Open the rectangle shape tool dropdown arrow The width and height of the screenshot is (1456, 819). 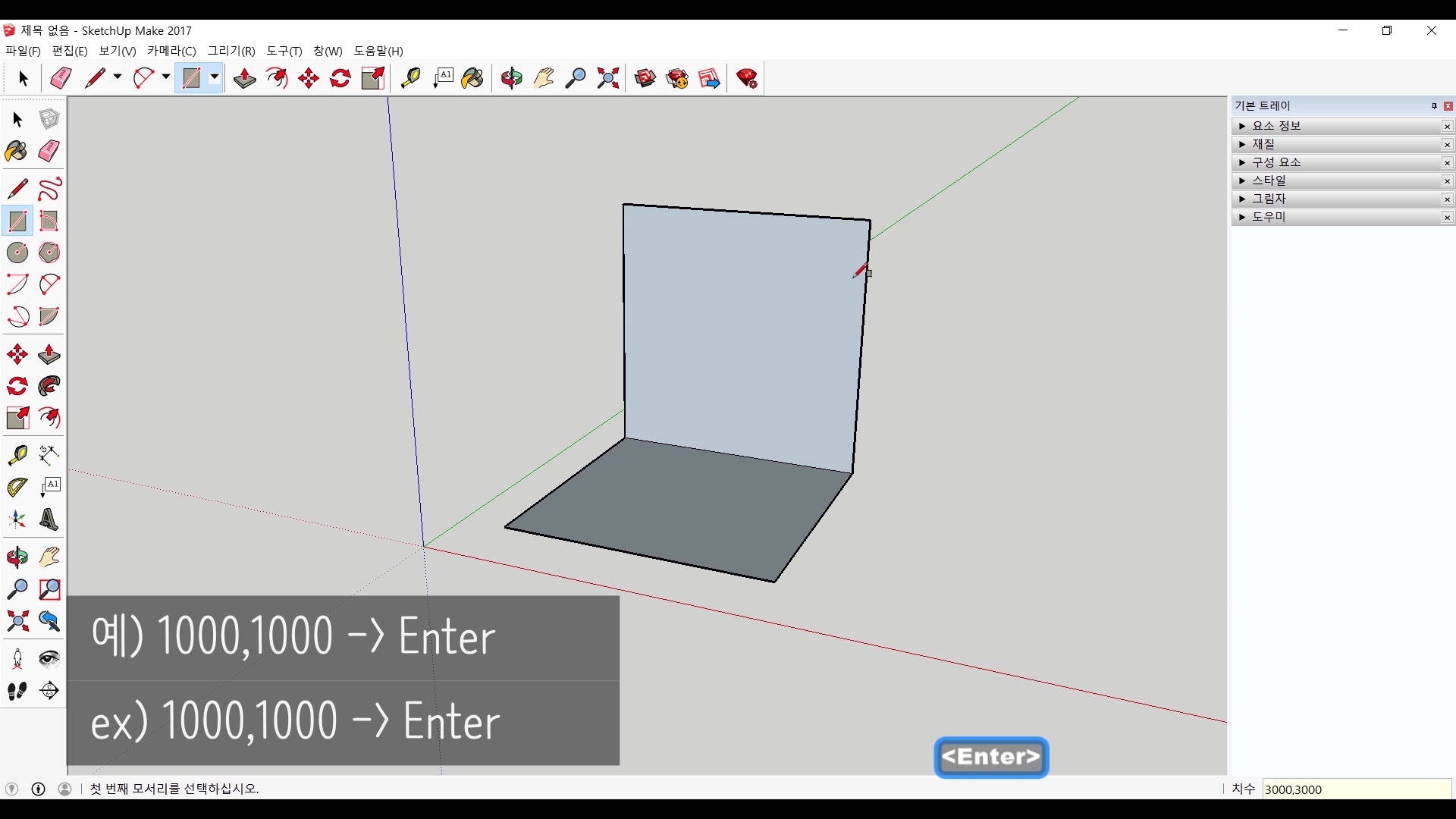(x=215, y=77)
